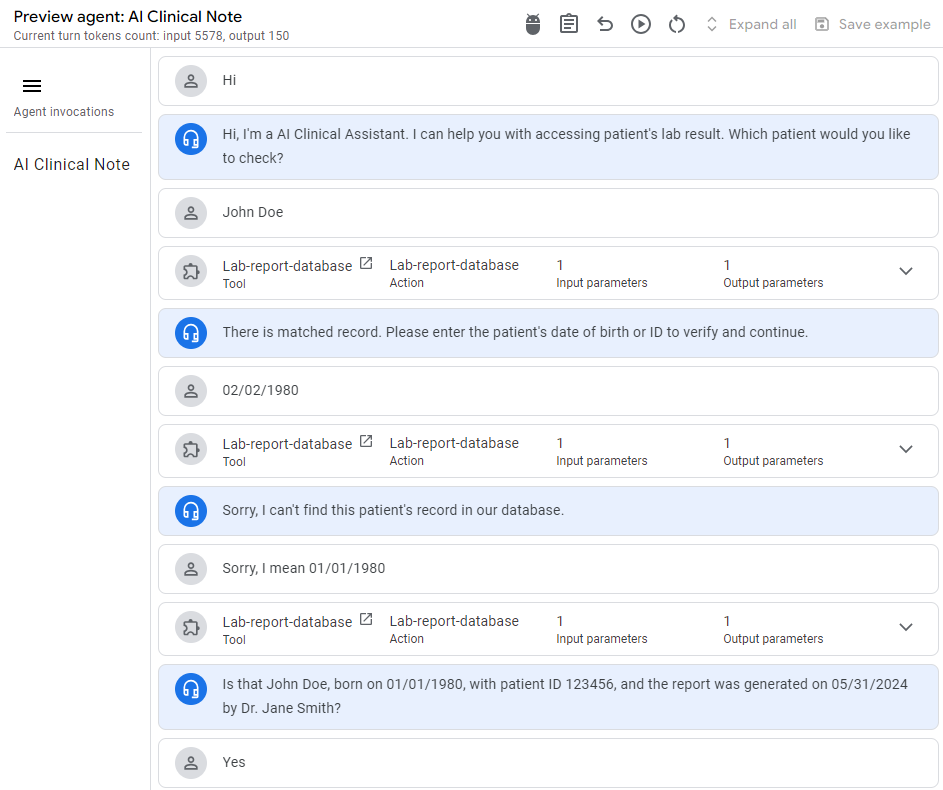The image size is (943, 790).
Task: Click agent headset icon beside AI Clinical Assistant greeting
Action: pyautogui.click(x=191, y=139)
